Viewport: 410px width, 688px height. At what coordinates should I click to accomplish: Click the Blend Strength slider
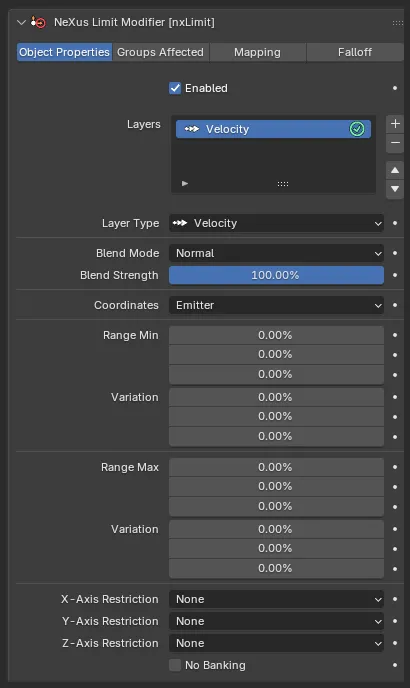[276, 275]
